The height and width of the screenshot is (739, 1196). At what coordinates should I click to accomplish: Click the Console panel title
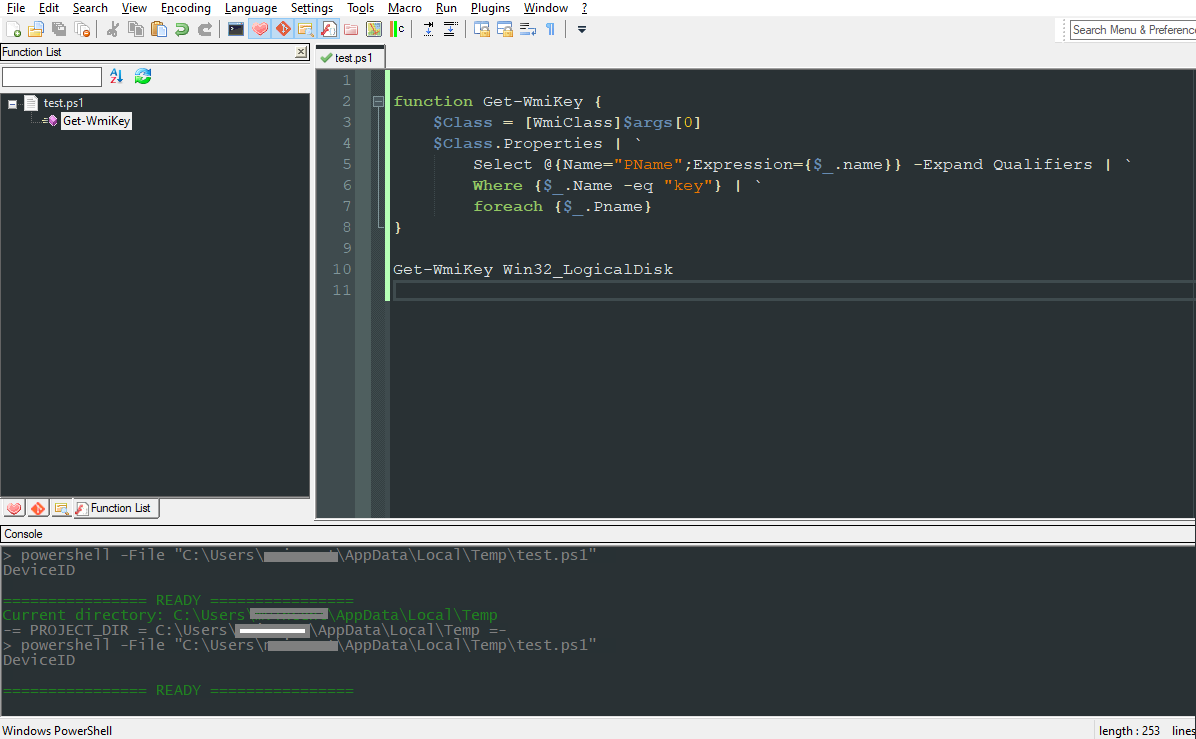(23, 534)
